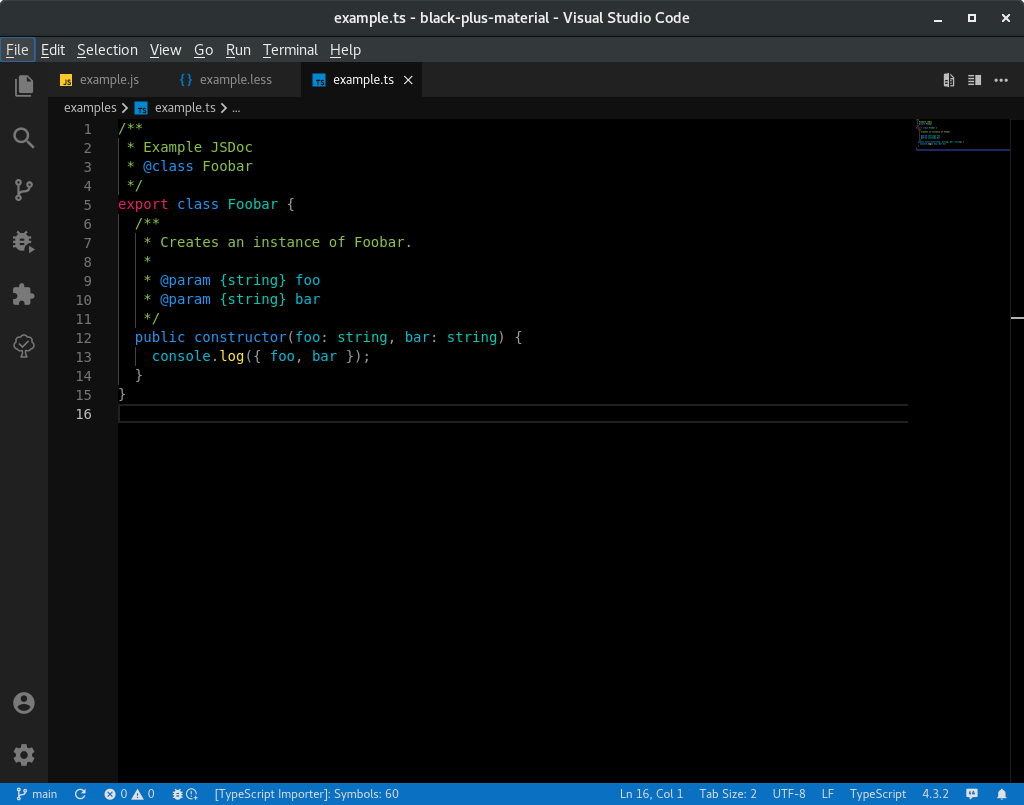Open the View menu
Image resolution: width=1024 pixels, height=805 pixels.
point(165,50)
